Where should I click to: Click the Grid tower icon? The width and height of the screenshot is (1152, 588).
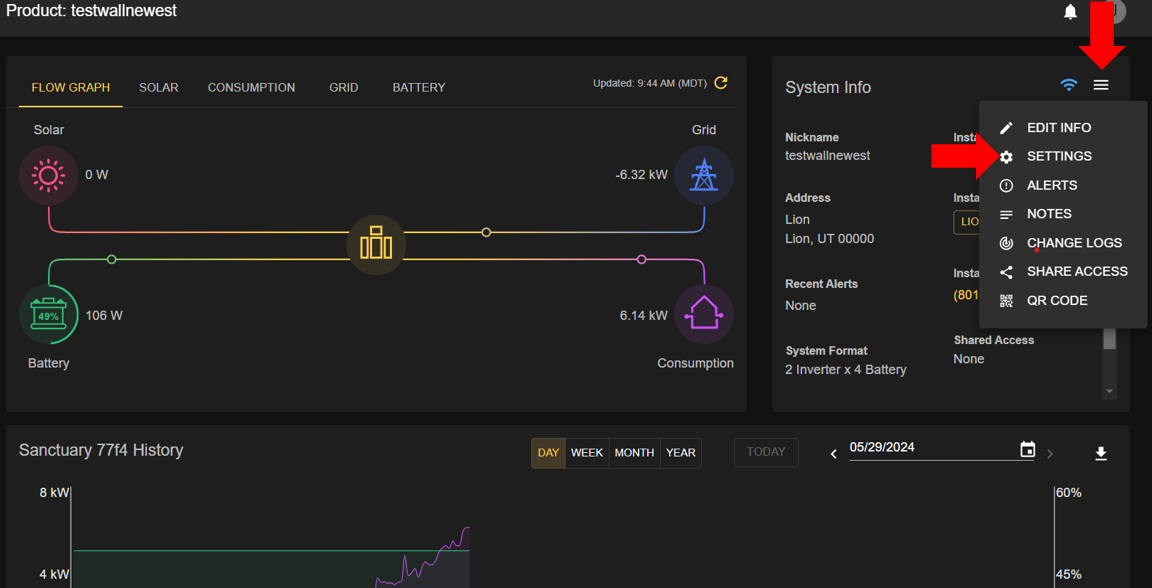[x=704, y=175]
